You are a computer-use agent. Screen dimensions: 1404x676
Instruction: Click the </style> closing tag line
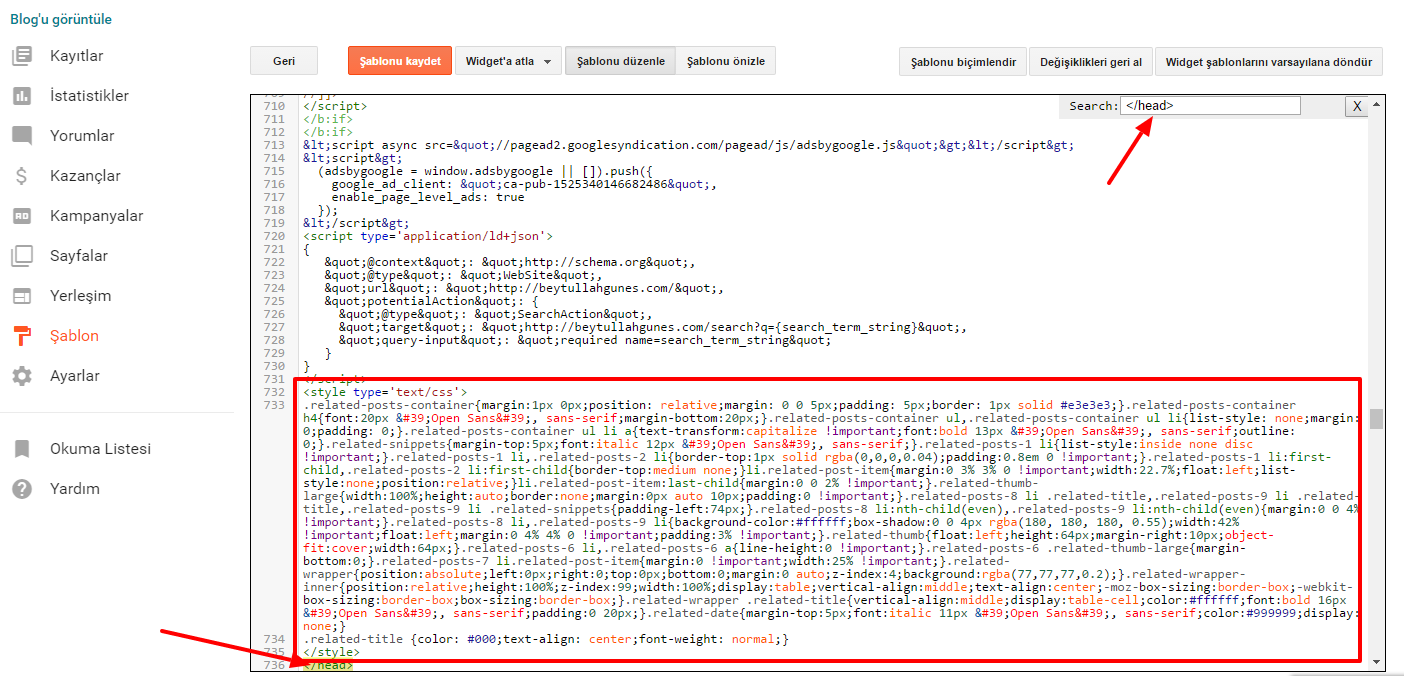click(332, 652)
